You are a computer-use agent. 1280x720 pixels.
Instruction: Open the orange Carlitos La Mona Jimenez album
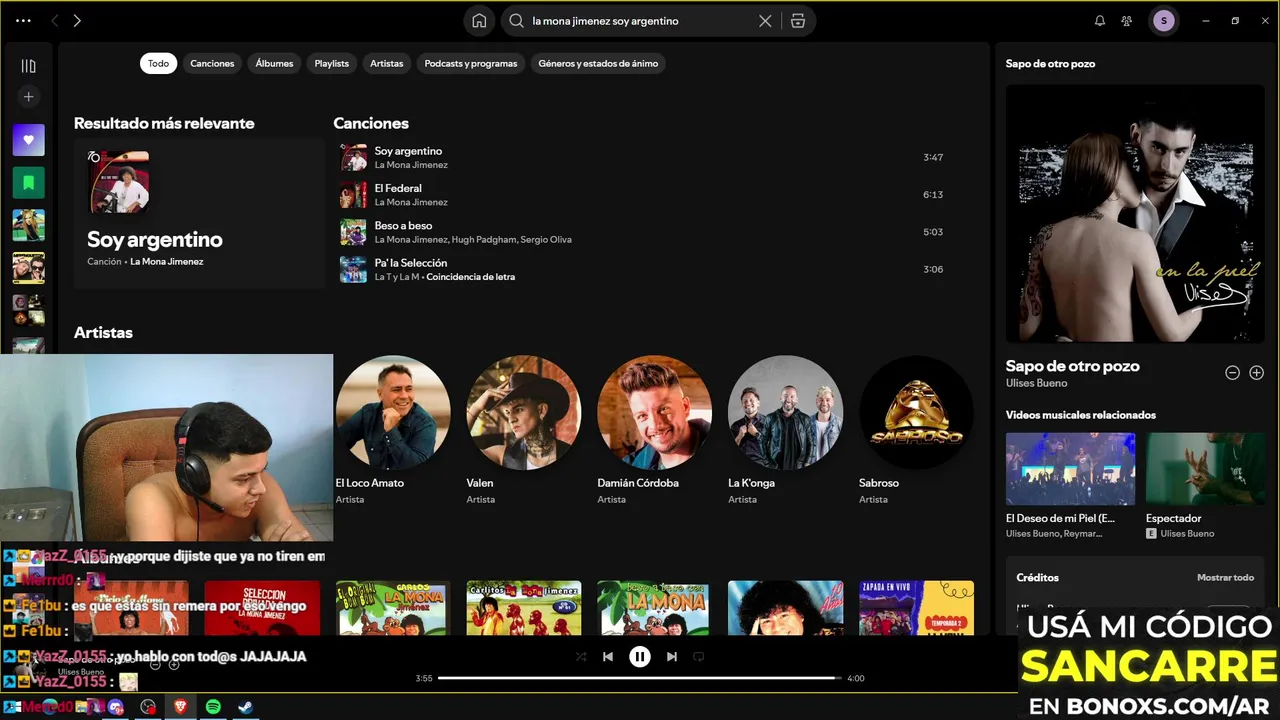click(523, 608)
